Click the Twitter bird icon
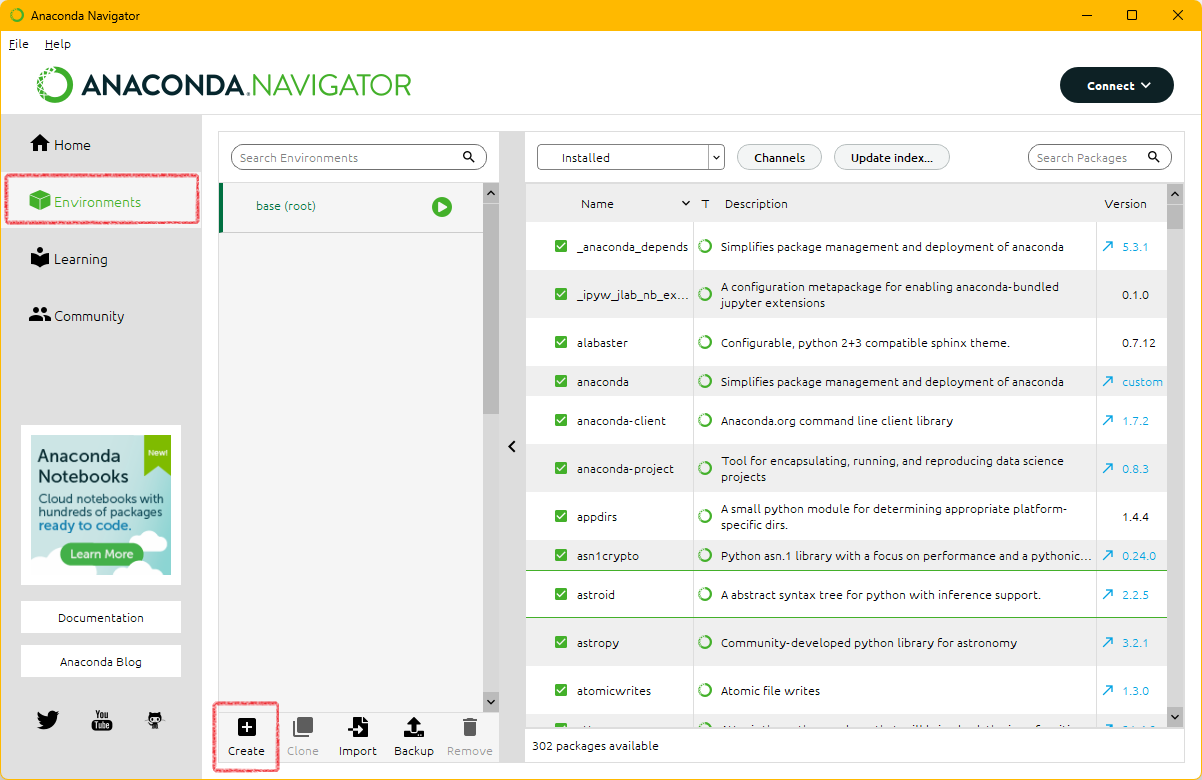1202x780 pixels. click(x=48, y=719)
